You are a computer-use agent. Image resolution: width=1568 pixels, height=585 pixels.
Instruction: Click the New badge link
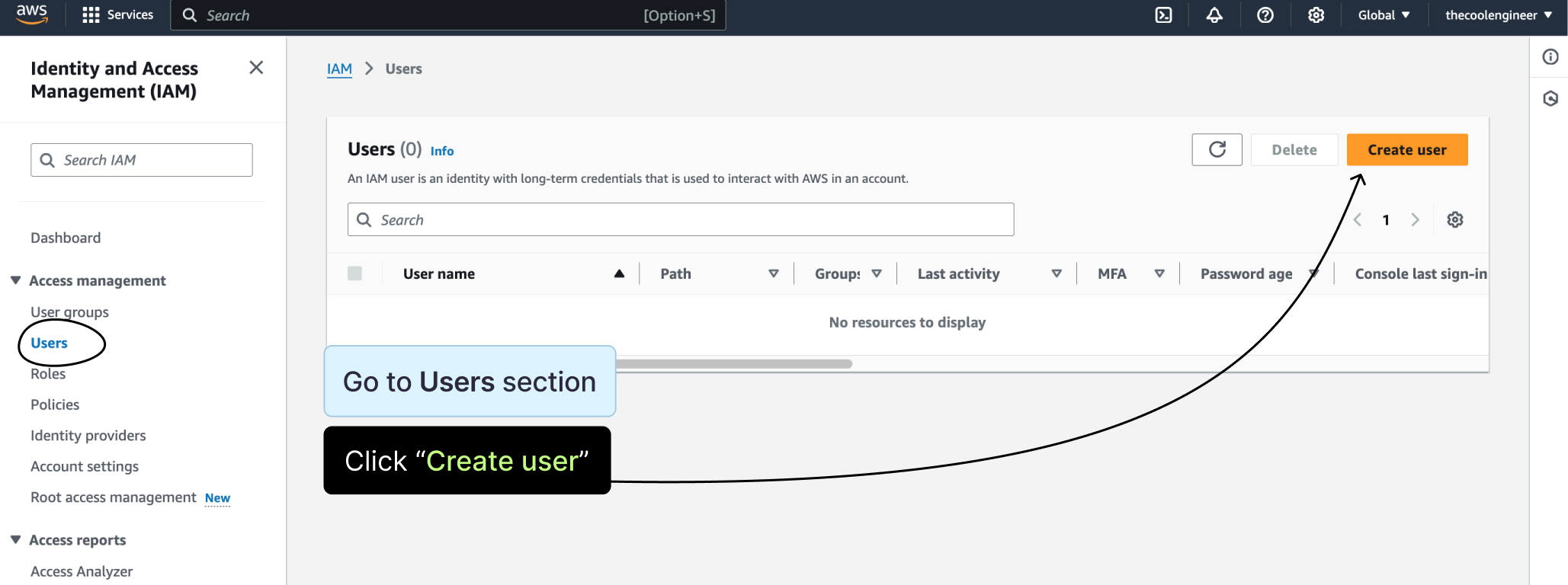217,498
